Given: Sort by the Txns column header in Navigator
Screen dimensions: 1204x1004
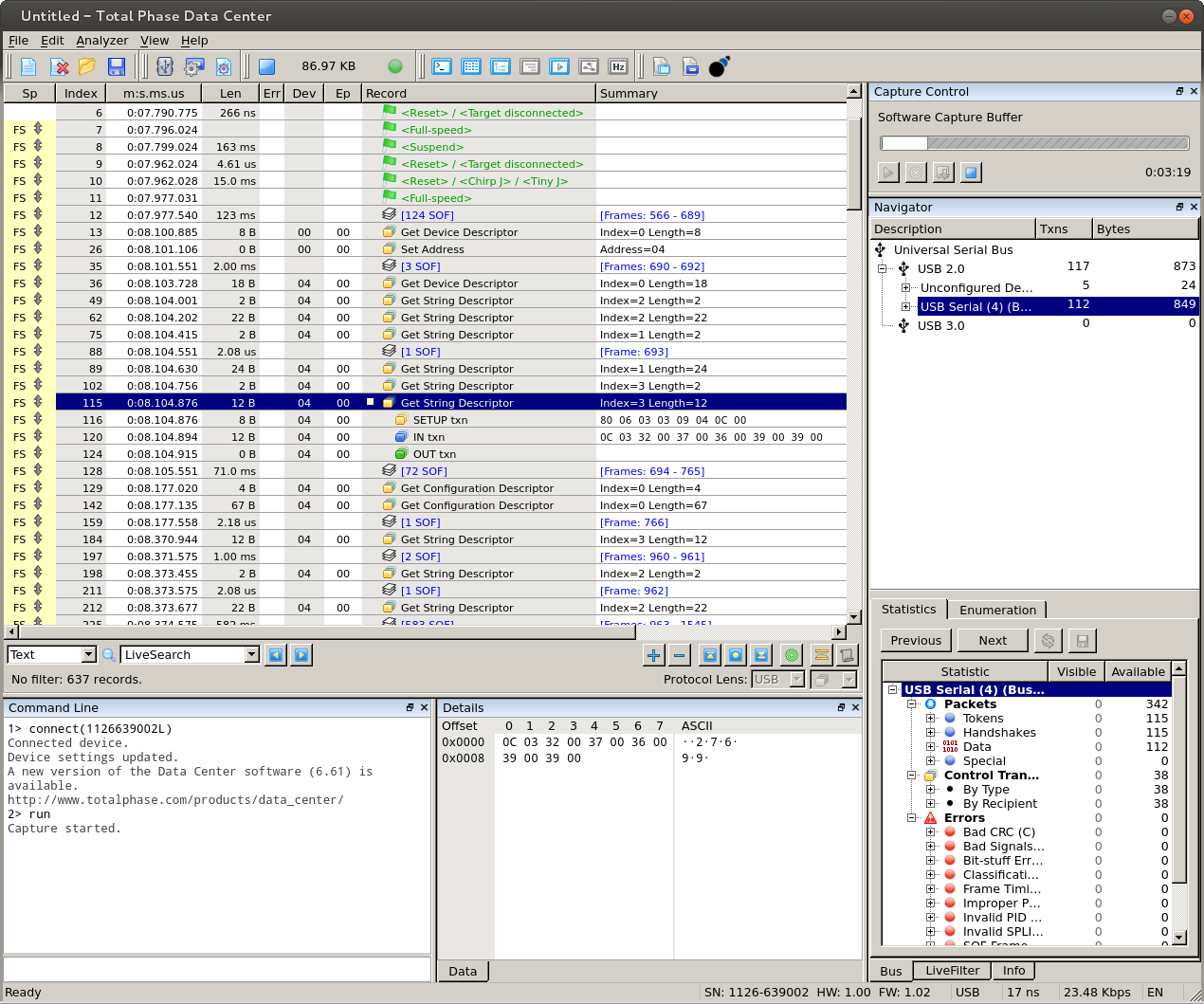Looking at the screenshot, I should pos(1063,228).
